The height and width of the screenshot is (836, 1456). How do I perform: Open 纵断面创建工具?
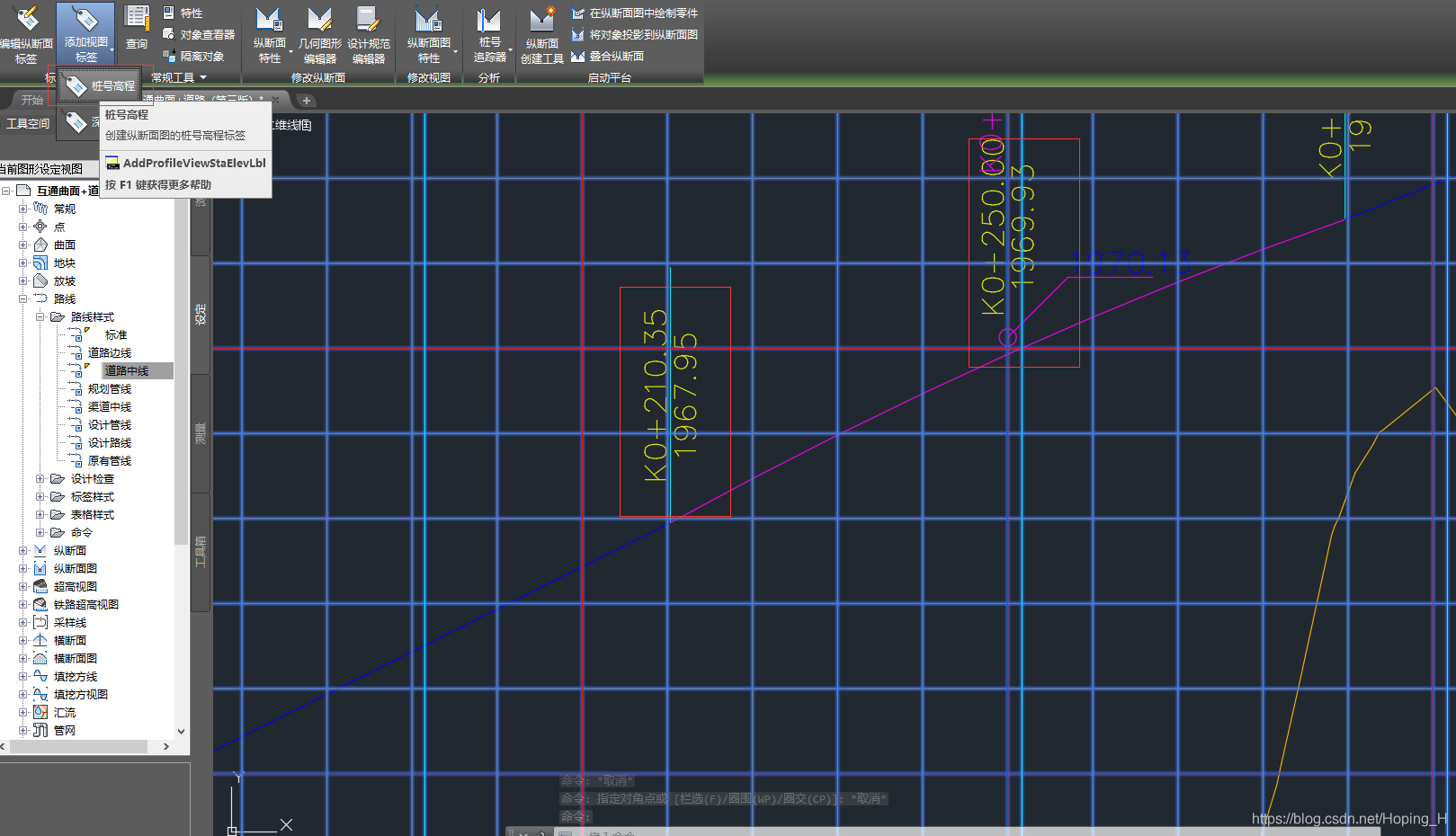click(542, 36)
